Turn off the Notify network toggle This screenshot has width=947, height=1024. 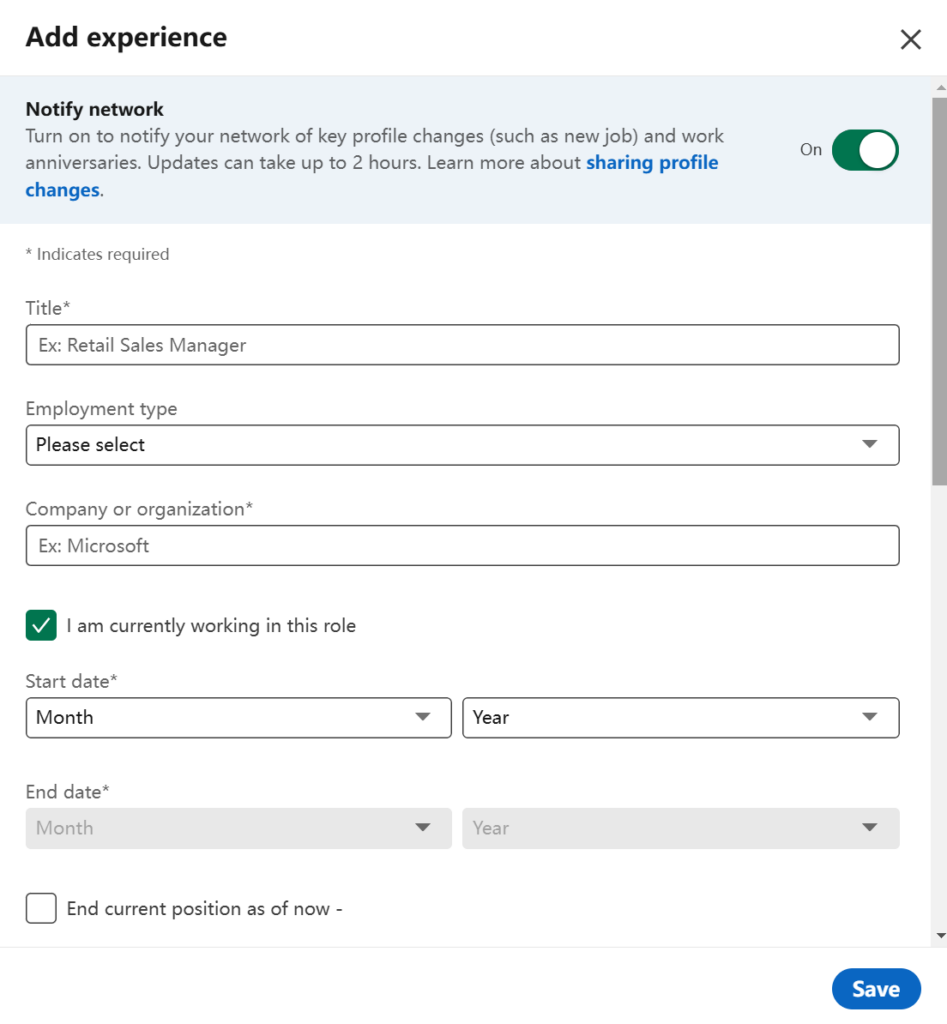(864, 148)
